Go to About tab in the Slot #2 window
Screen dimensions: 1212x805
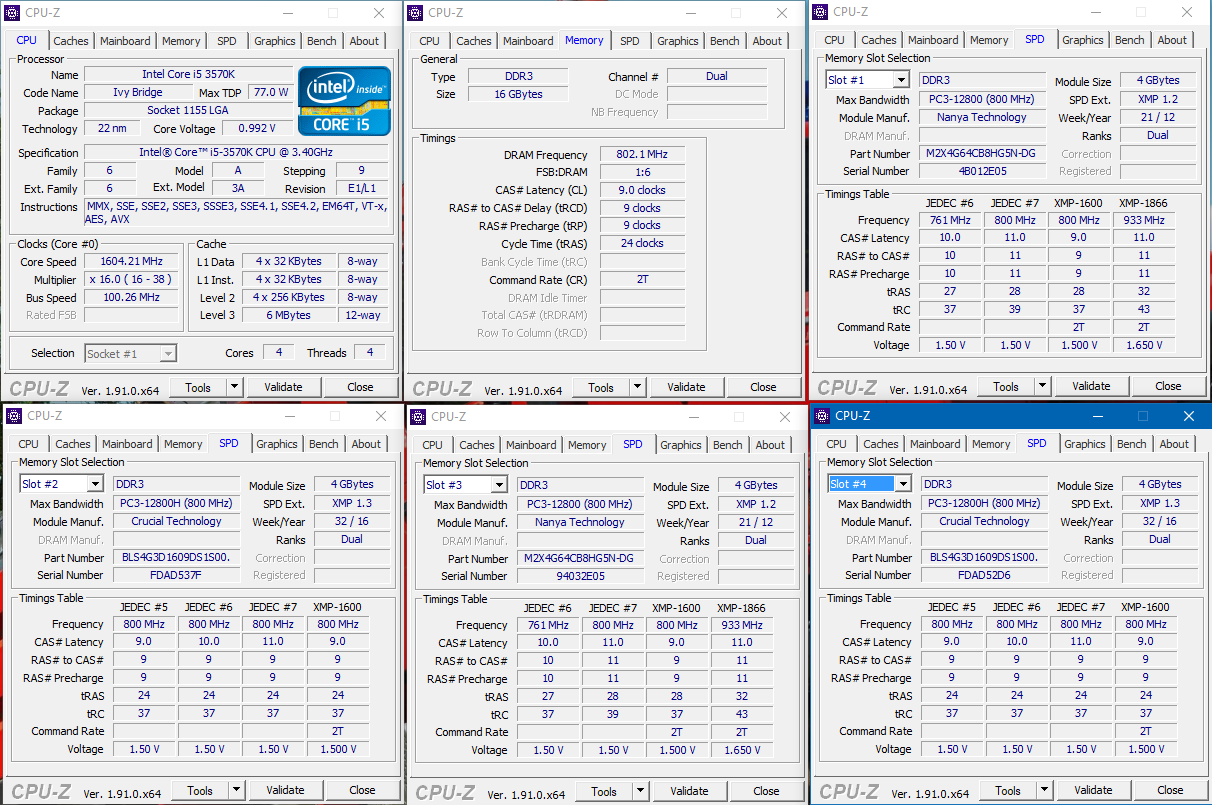366,444
